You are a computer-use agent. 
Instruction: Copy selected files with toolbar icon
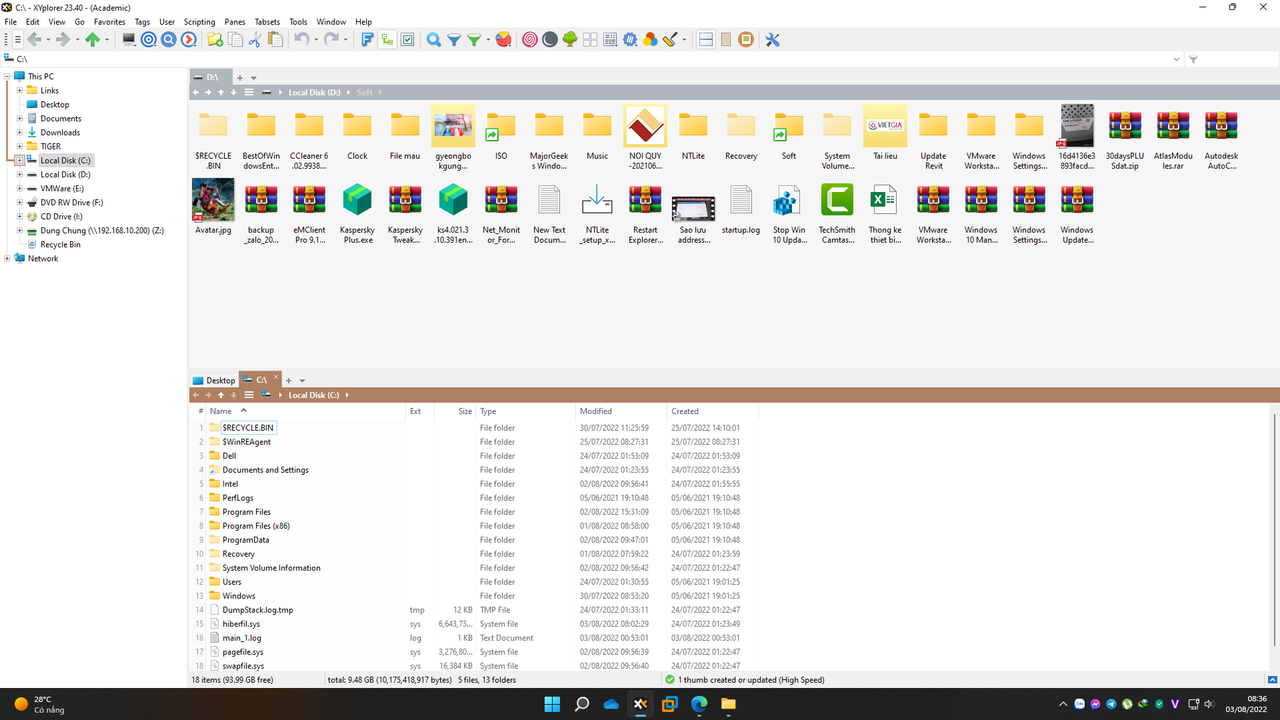[x=236, y=39]
